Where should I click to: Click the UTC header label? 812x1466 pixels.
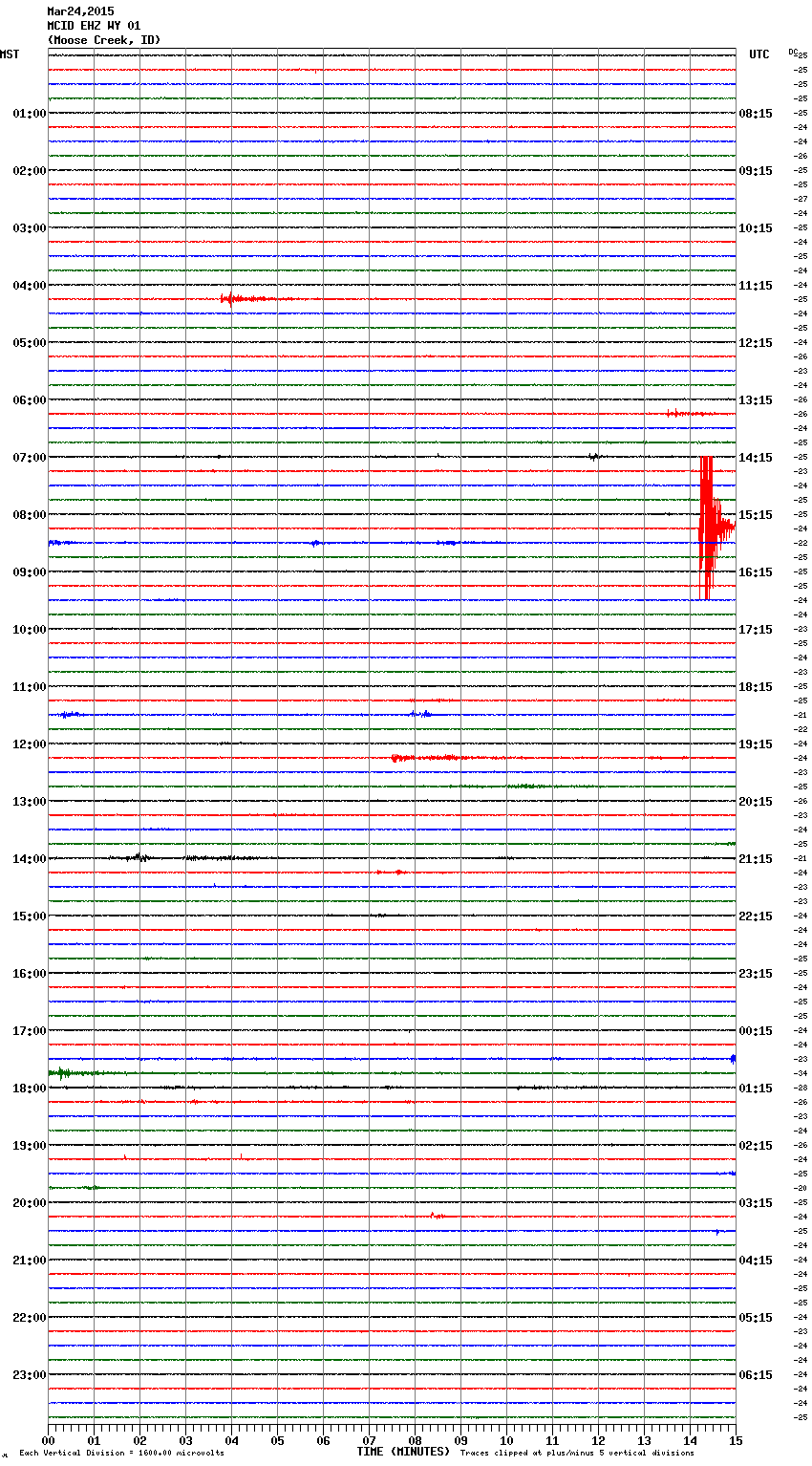759,54
